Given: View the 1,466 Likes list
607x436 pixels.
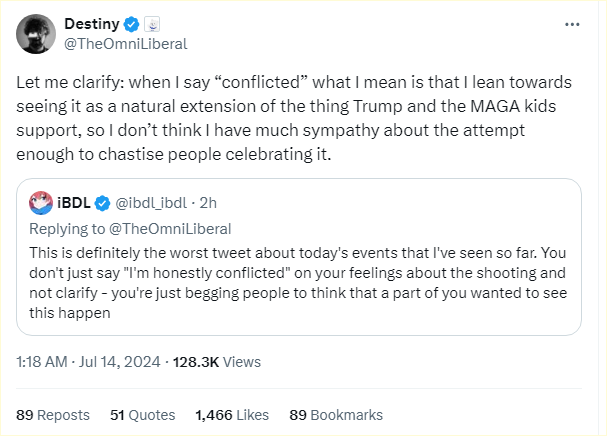Looking at the screenshot, I should 233,414.
